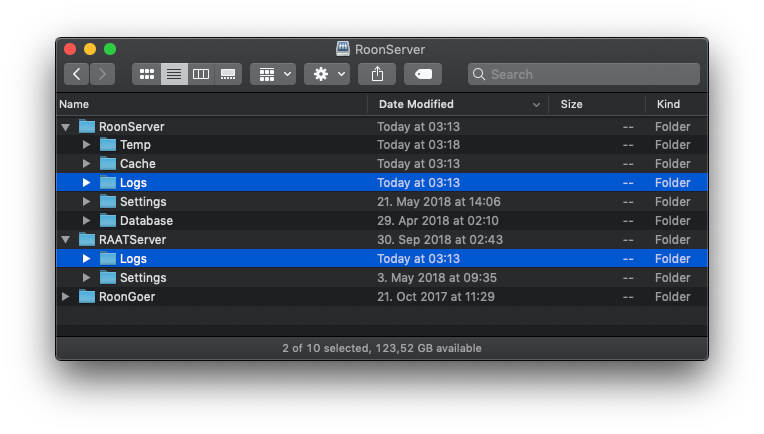Minimize the Finder window

click(90, 49)
